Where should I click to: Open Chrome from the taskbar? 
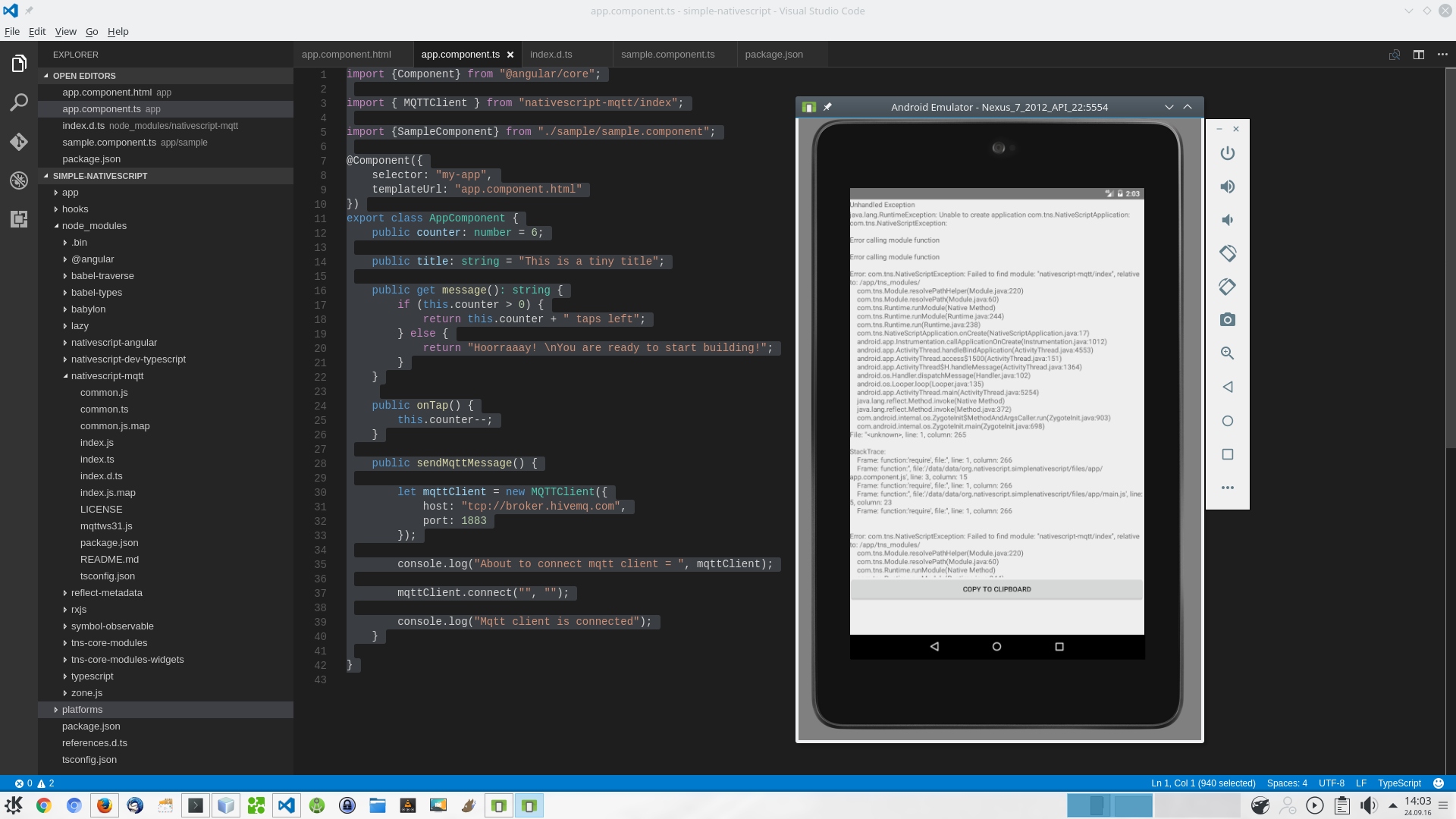44,805
